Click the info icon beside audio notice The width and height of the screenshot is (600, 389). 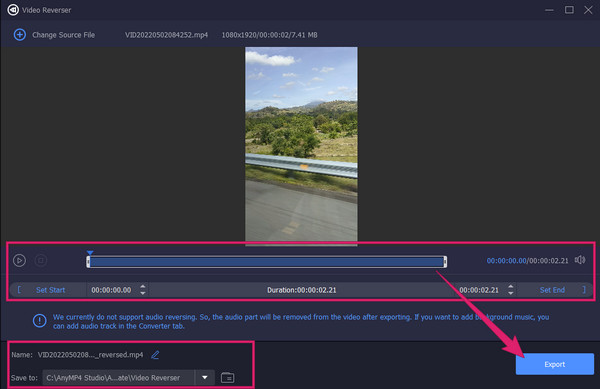pos(39,321)
